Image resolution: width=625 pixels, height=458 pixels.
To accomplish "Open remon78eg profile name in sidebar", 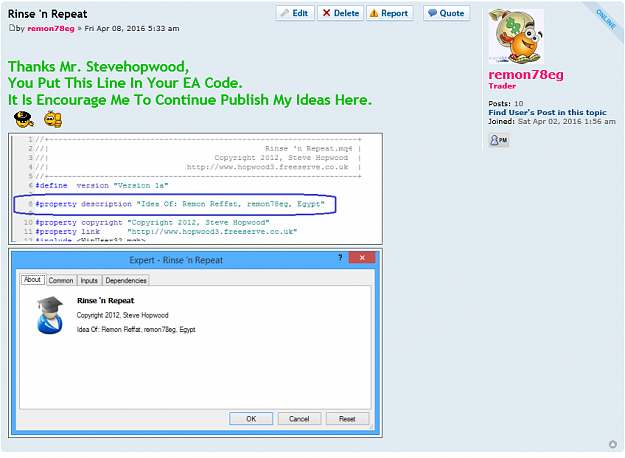I will [526, 75].
